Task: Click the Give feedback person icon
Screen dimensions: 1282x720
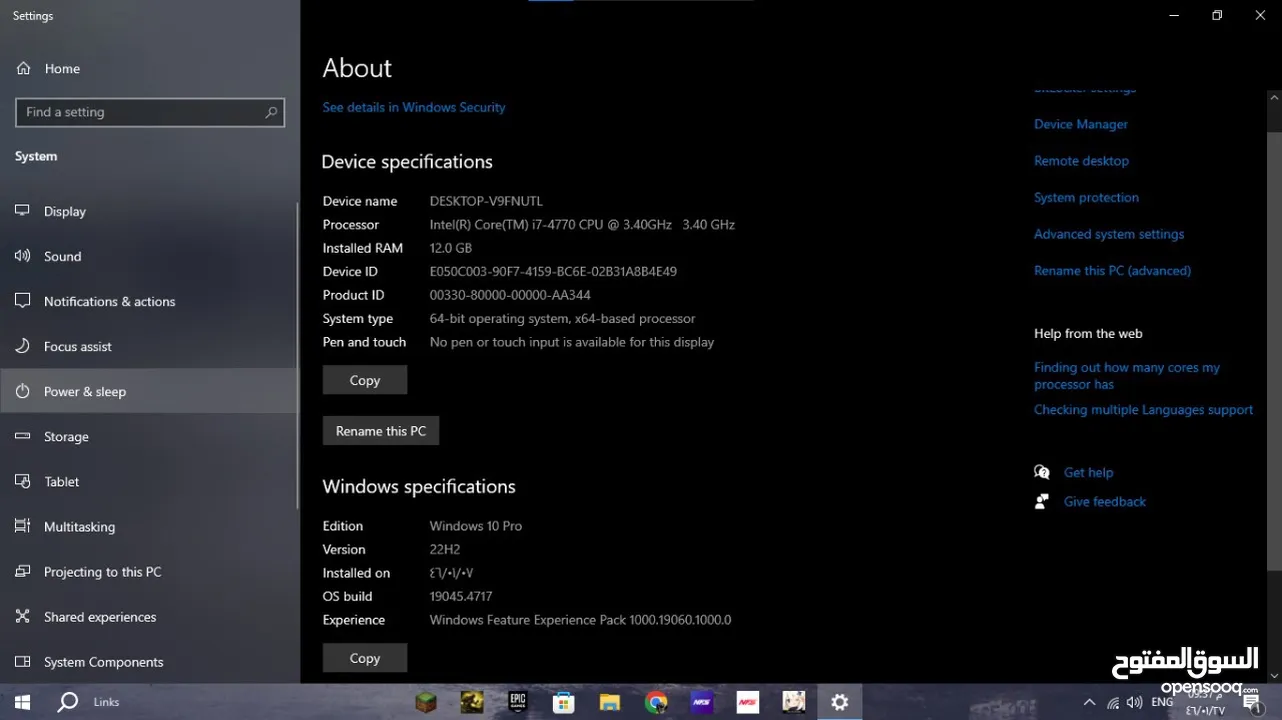Action: pos(1042,501)
